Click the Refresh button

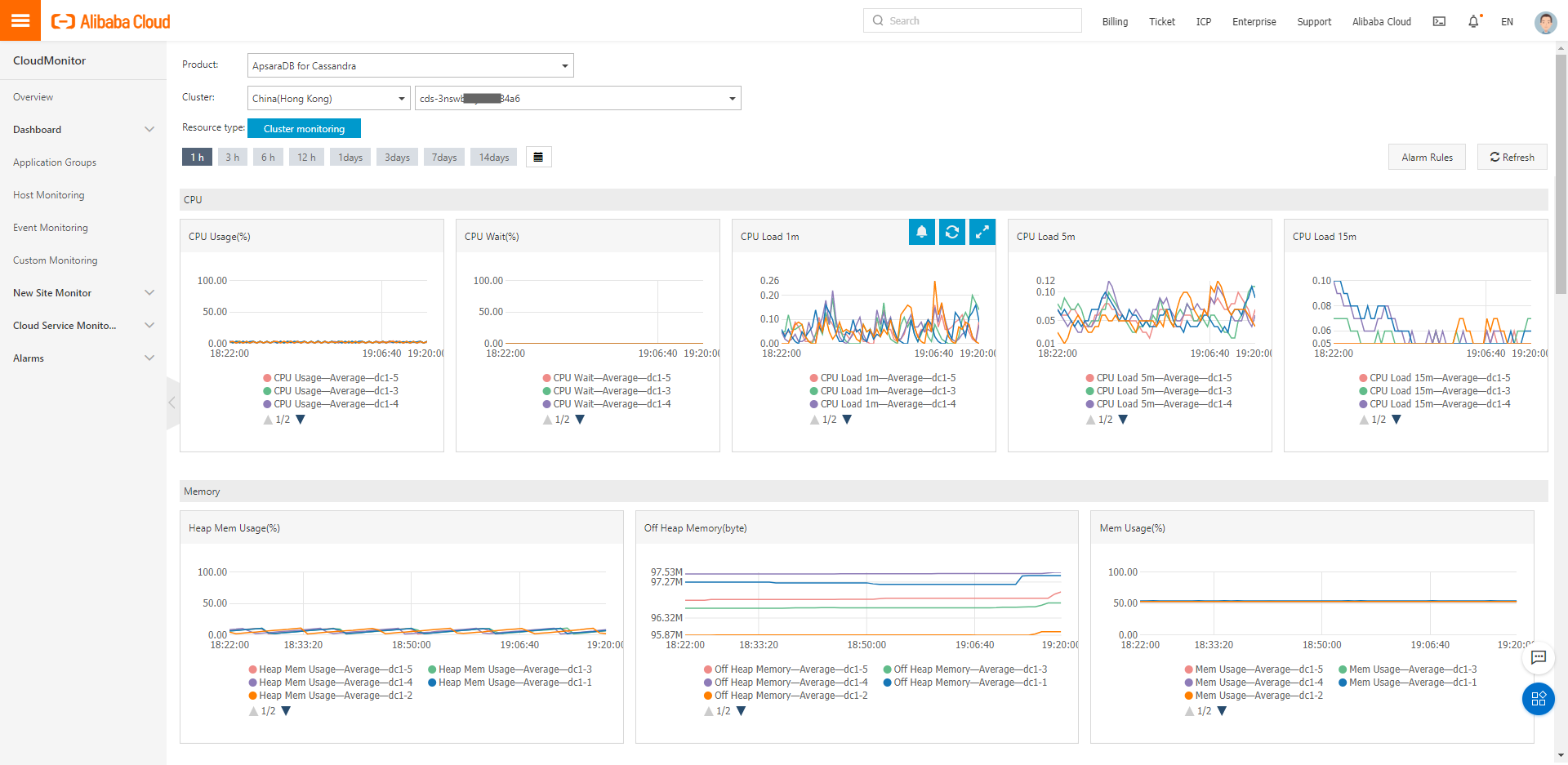[1512, 157]
